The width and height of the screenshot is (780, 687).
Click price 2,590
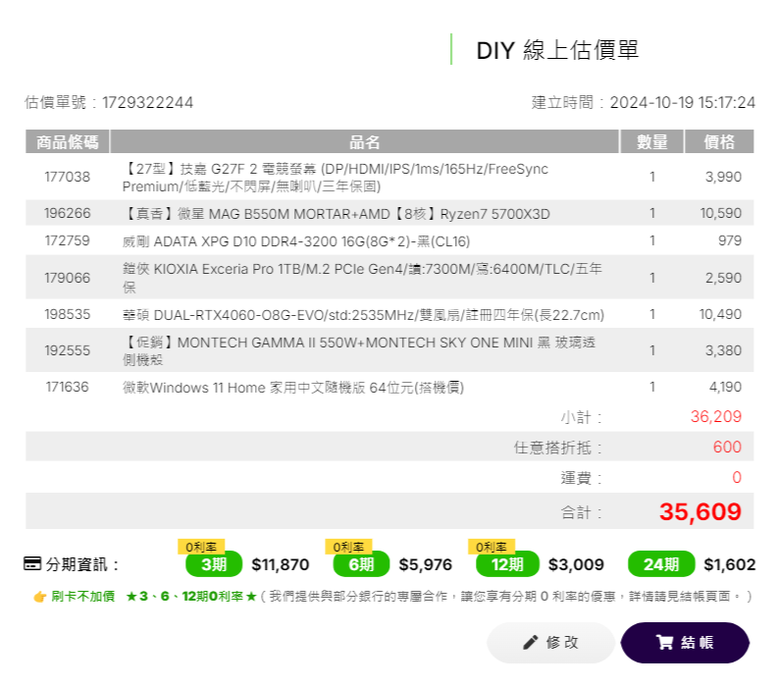pos(723,278)
